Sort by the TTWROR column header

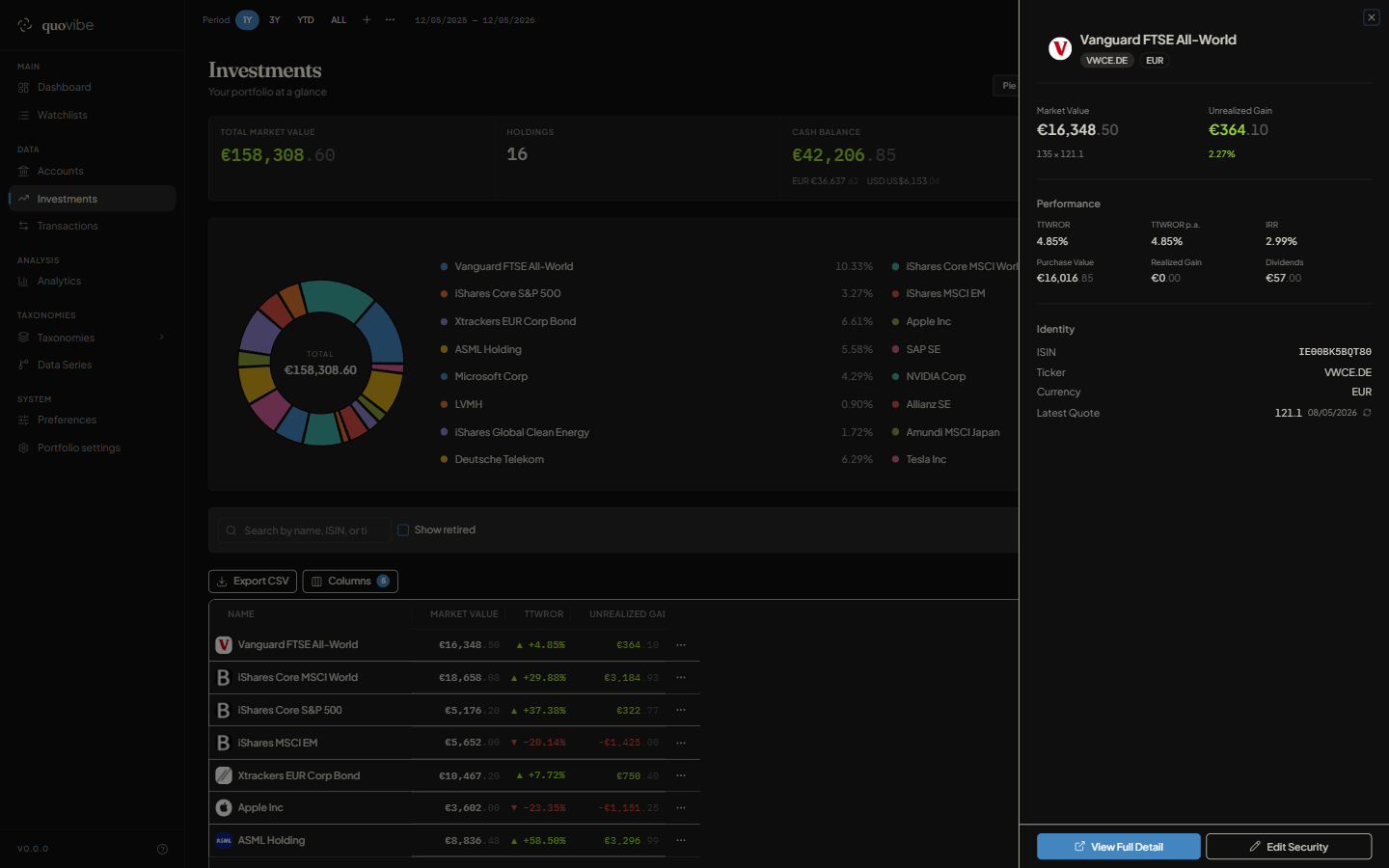pyautogui.click(x=544, y=614)
